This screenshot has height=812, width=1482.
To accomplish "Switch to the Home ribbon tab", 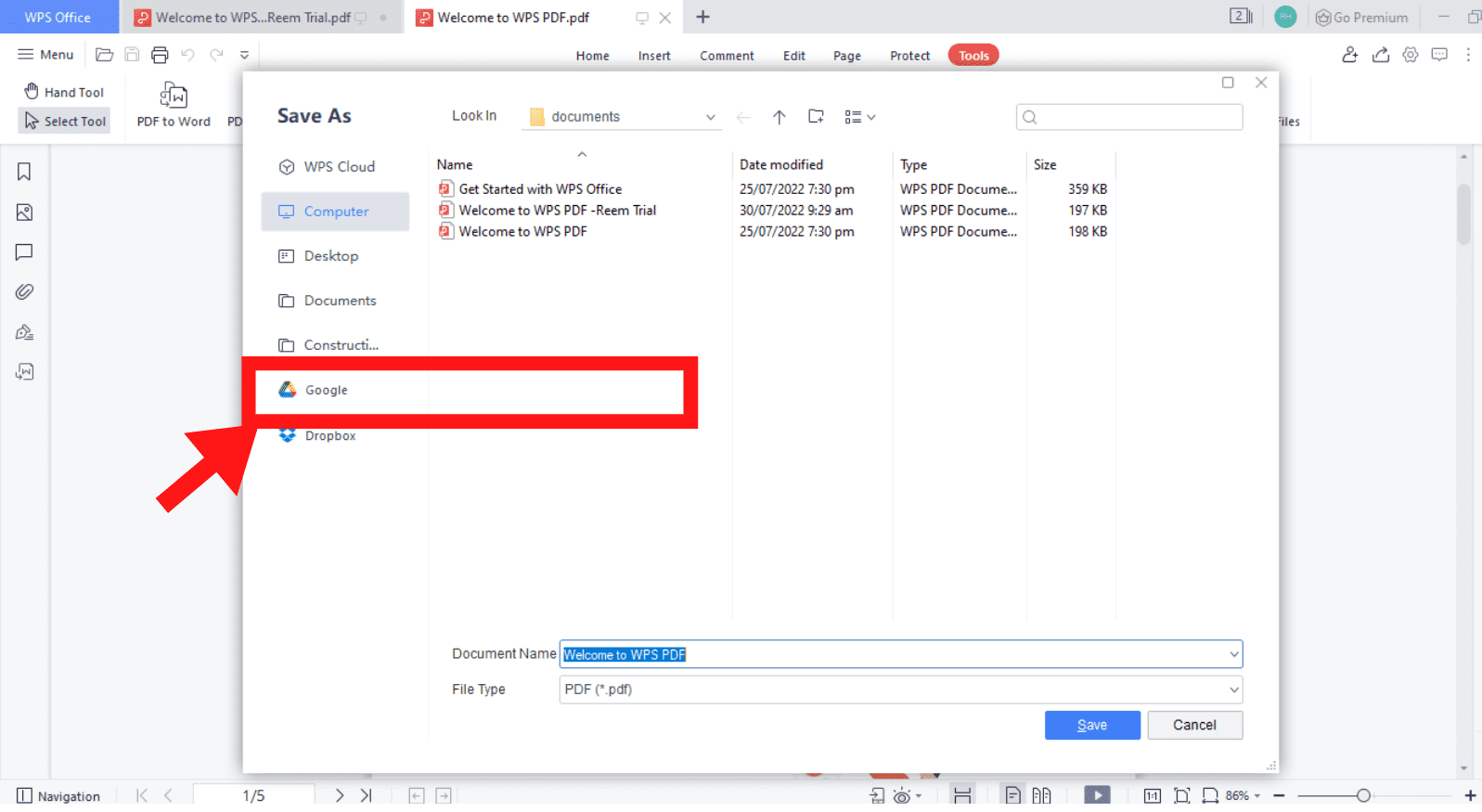I will pos(592,56).
